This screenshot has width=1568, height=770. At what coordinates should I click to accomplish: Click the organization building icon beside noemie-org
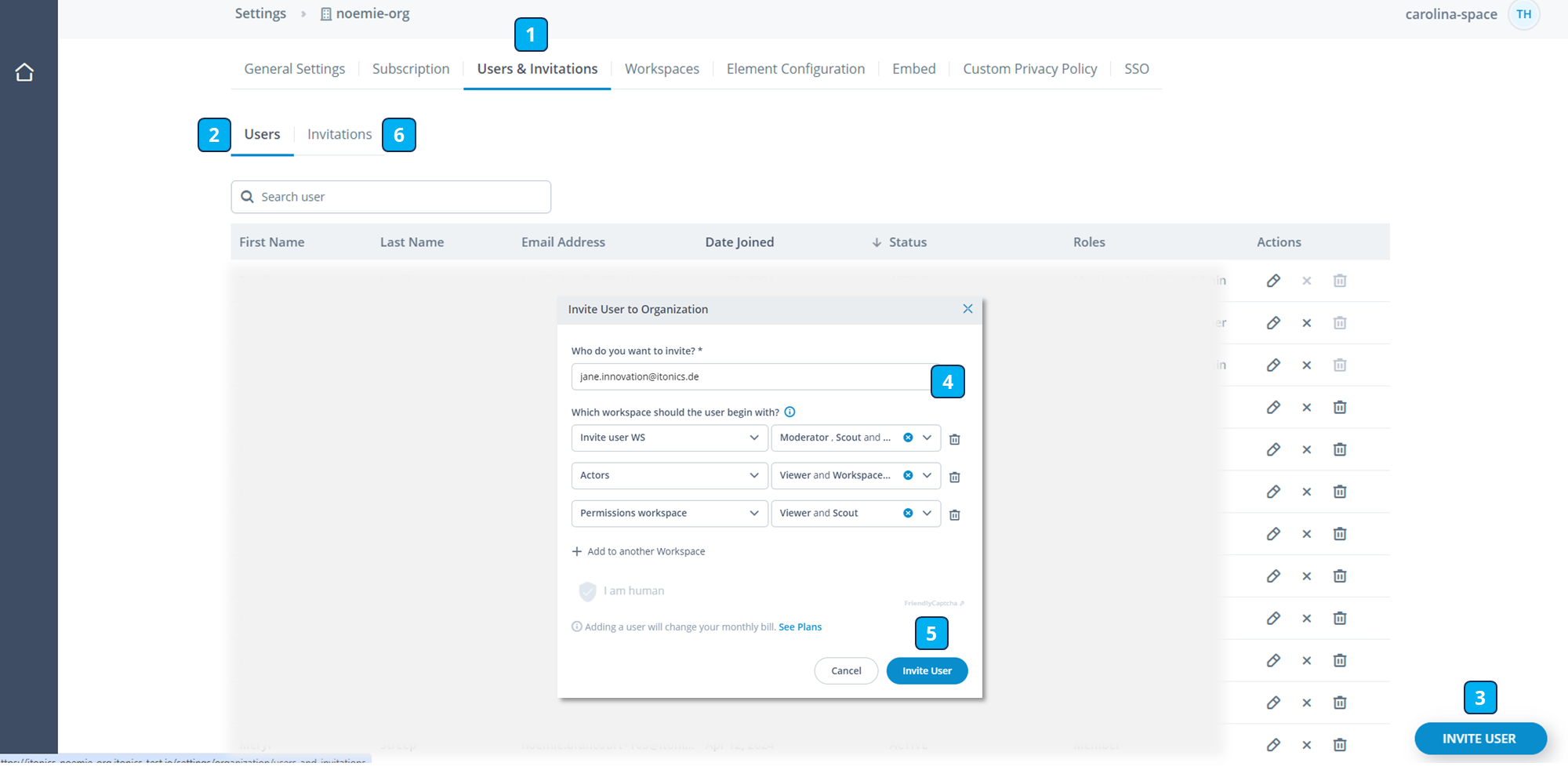tap(324, 13)
